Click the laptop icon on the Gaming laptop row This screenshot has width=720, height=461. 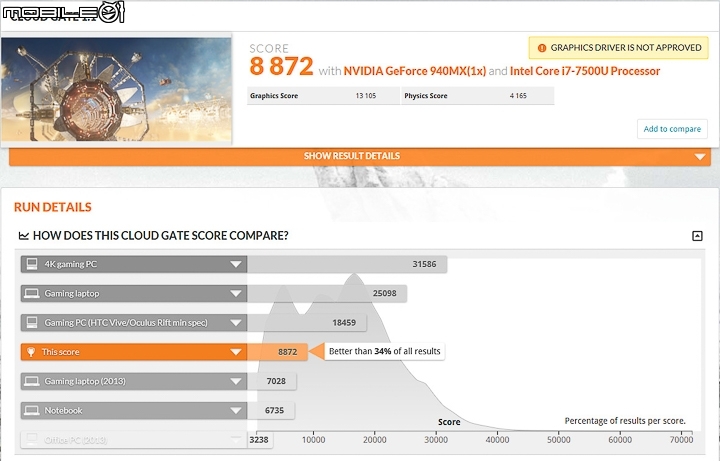pyautogui.click(x=32, y=293)
